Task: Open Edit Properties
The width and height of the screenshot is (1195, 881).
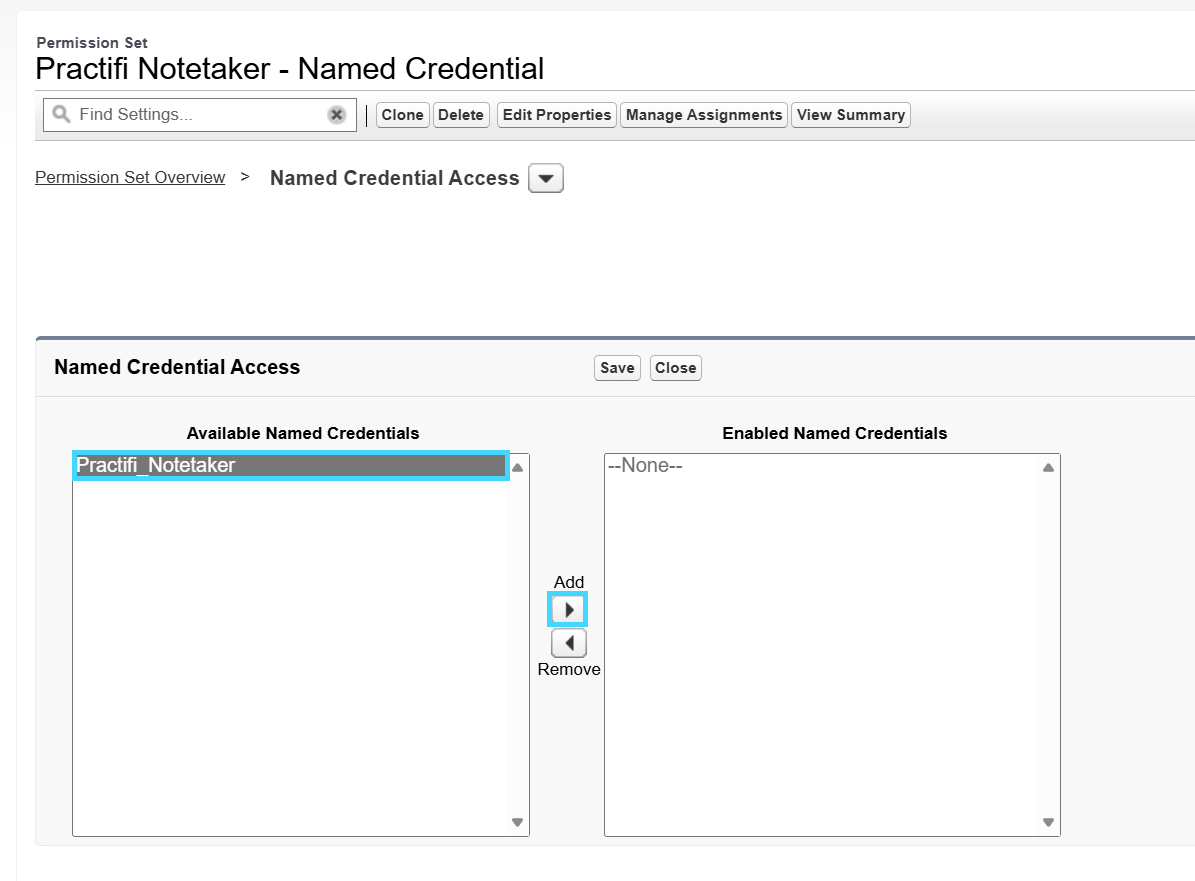Action: point(557,115)
